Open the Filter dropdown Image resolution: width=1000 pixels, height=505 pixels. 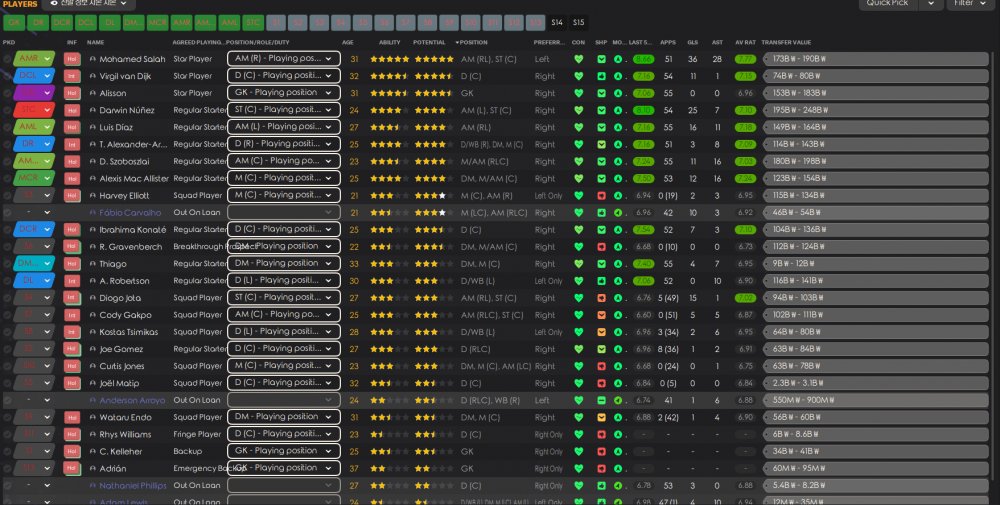(970, 4)
